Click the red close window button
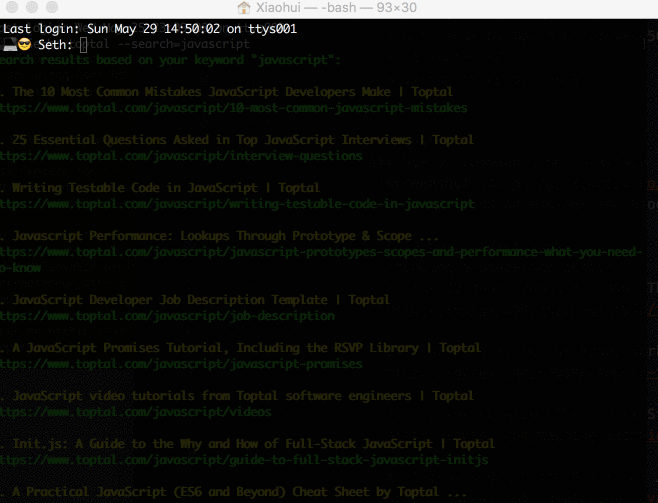Viewport: 658px width, 503px height. [12, 7]
